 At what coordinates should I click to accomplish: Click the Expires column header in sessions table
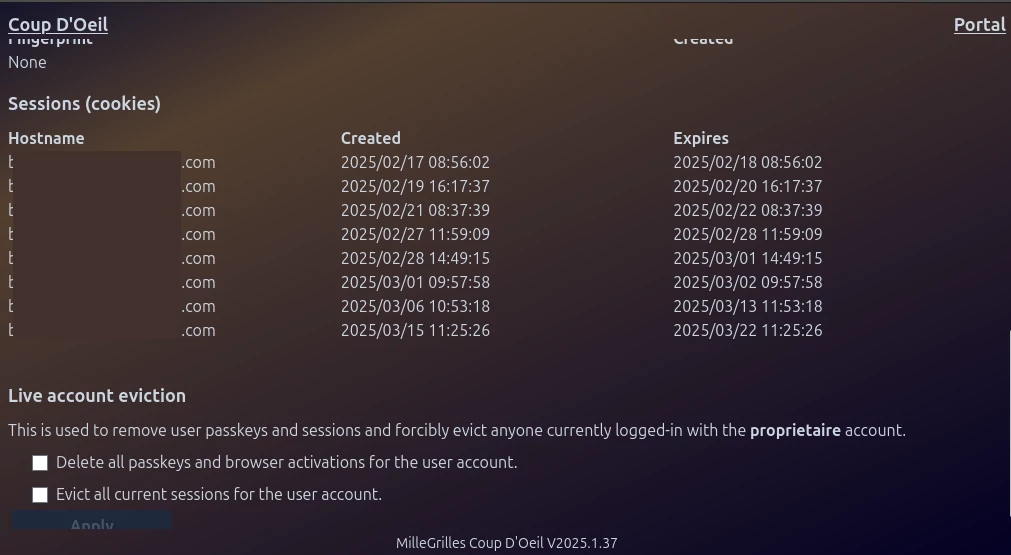point(700,138)
